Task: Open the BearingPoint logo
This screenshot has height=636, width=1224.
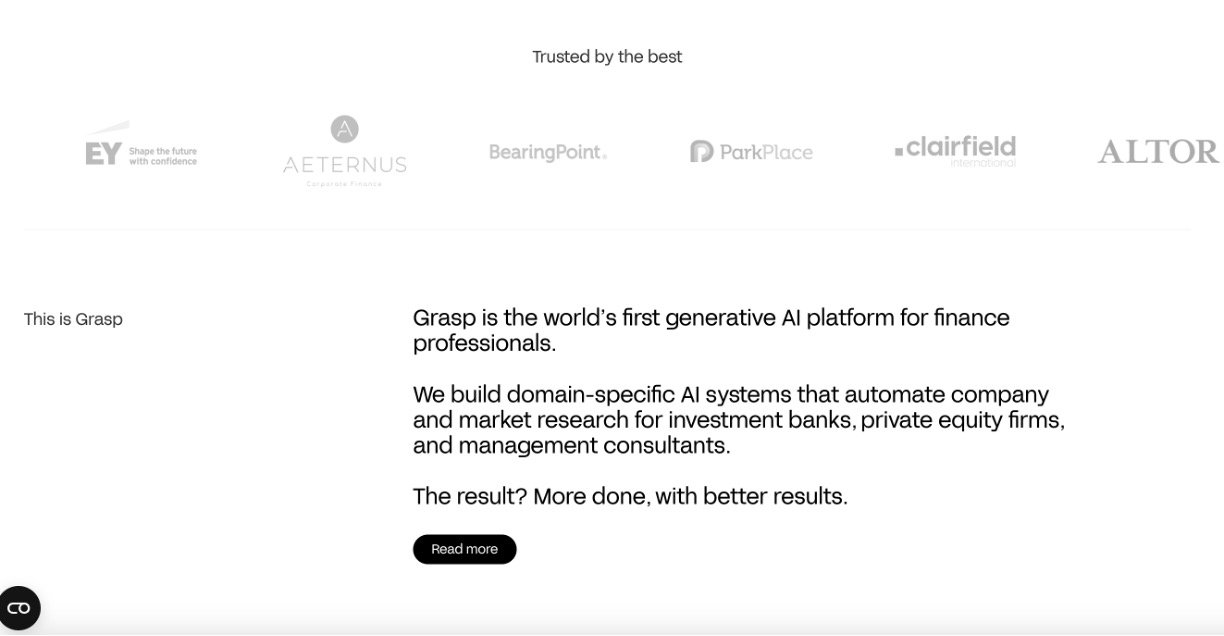Action: pos(547,152)
